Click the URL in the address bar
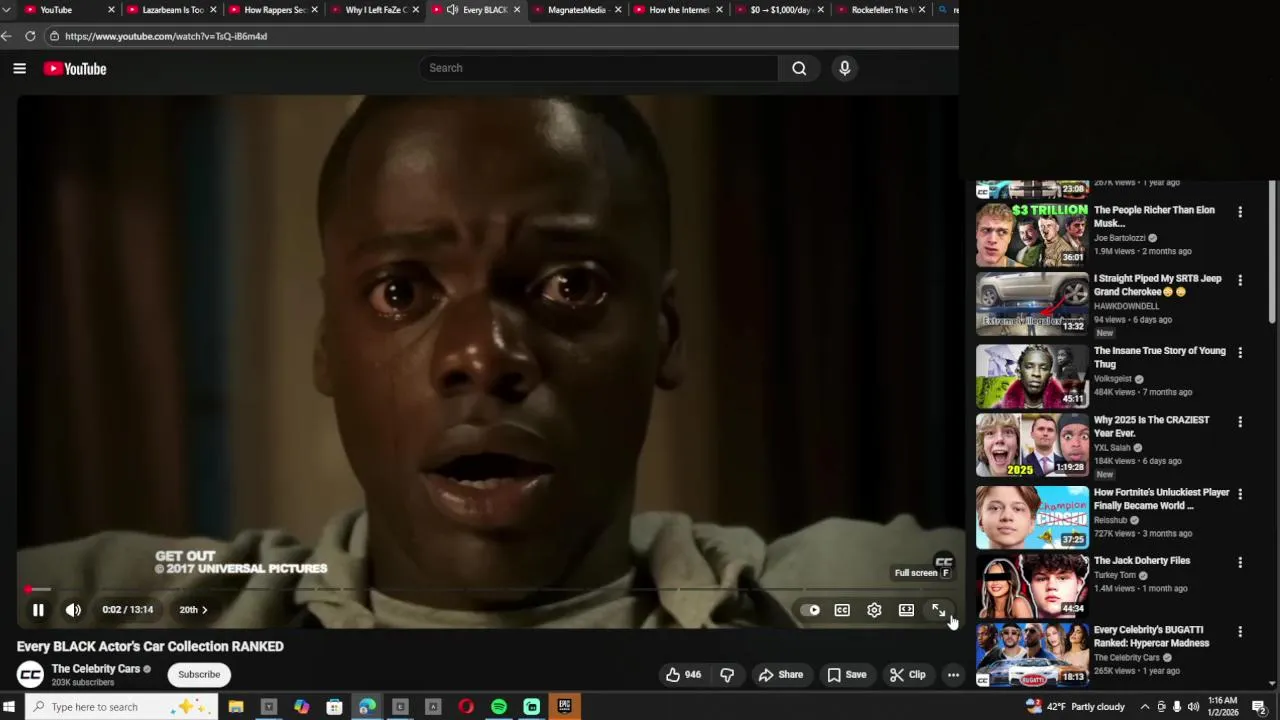This screenshot has width=1280, height=720. [166, 36]
